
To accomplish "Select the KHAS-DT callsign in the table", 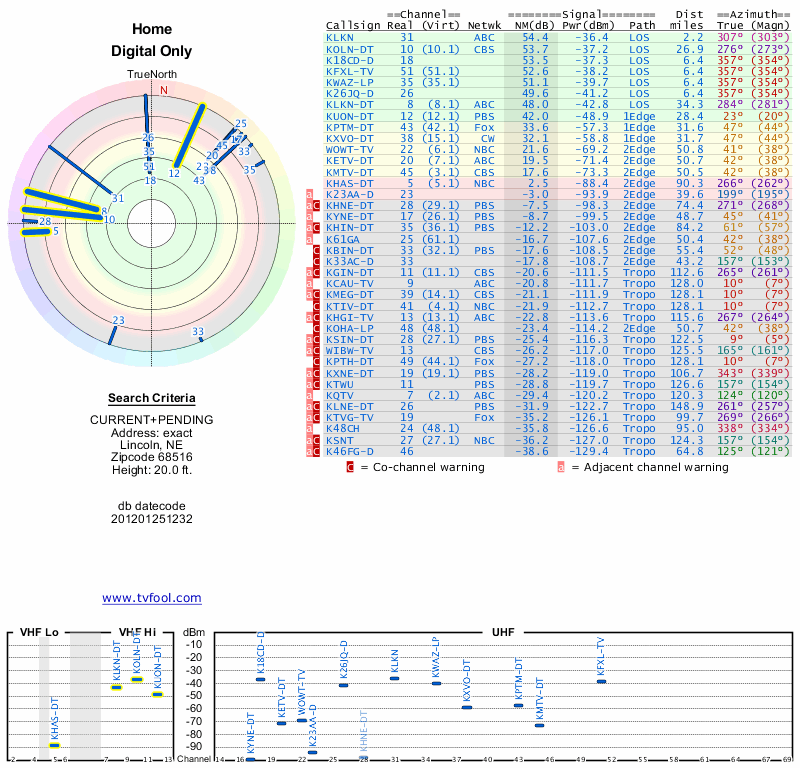I will pos(350,183).
